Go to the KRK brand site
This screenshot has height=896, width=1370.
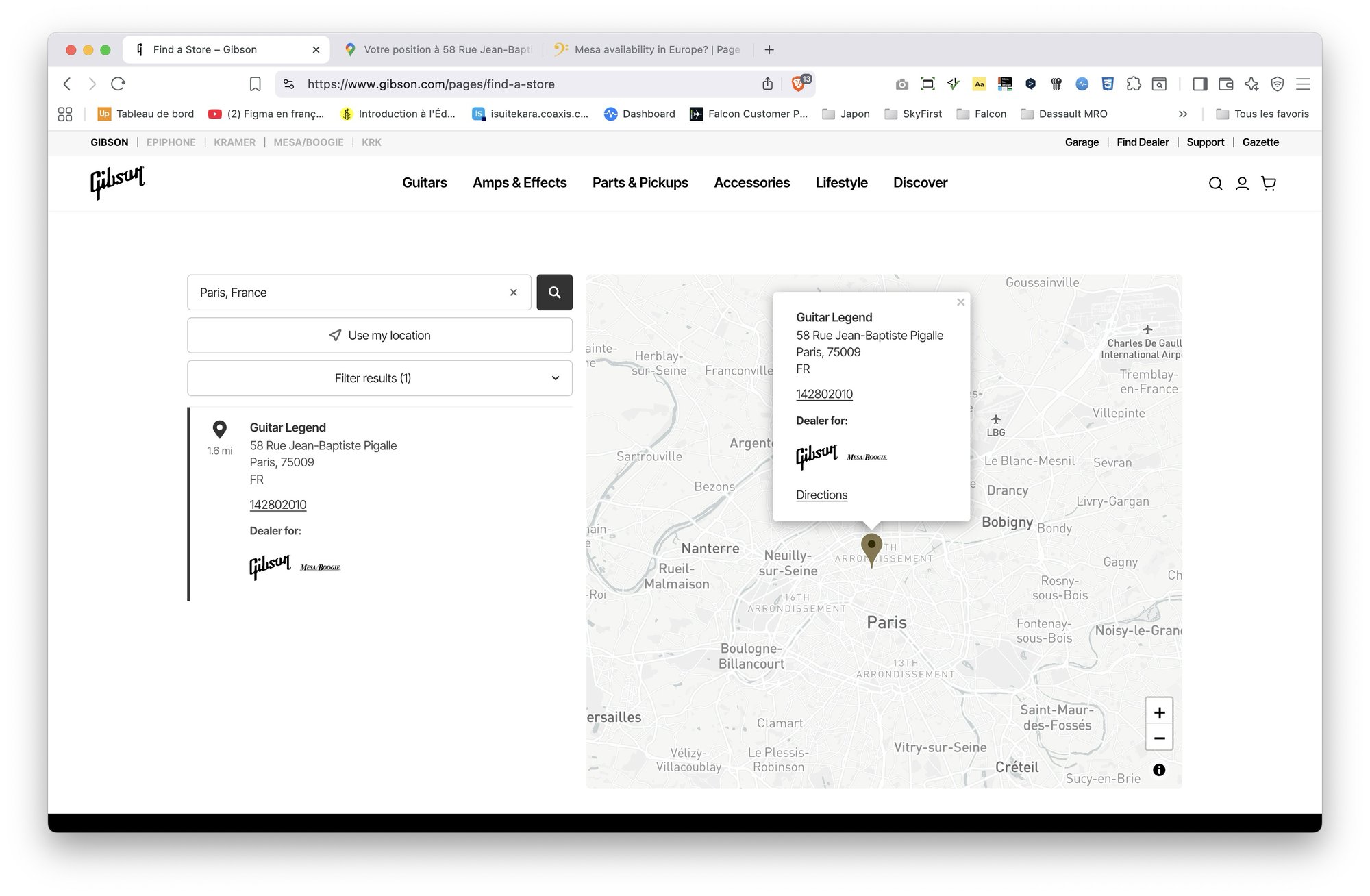coord(371,142)
